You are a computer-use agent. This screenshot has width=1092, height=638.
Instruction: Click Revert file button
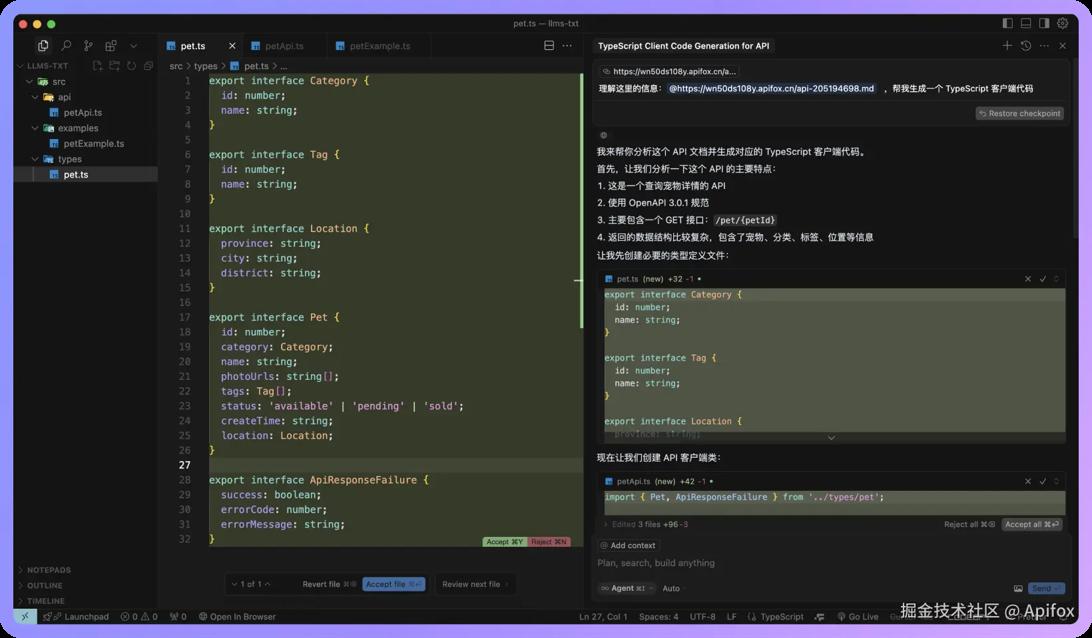(x=329, y=584)
